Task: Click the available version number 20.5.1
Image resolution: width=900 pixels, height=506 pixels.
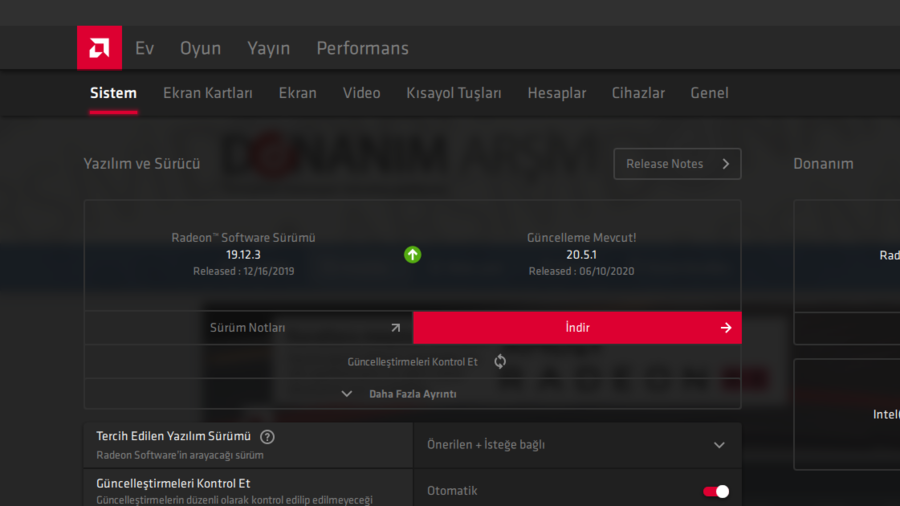Action: [x=581, y=255]
